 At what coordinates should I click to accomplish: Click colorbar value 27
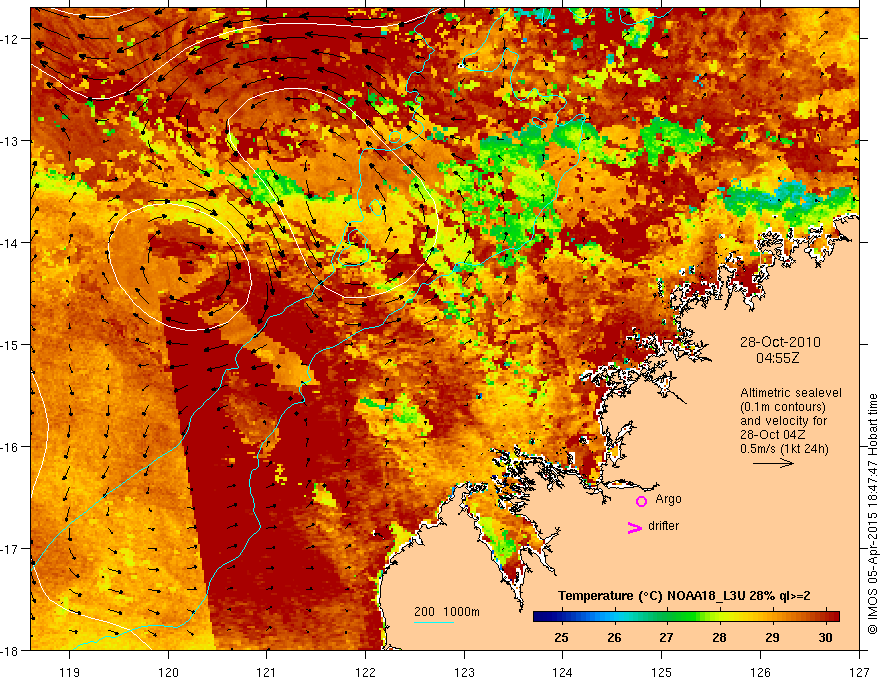coord(666,637)
